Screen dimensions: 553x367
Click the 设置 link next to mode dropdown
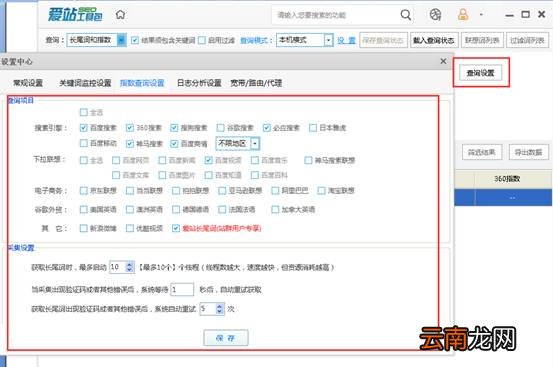pos(346,41)
